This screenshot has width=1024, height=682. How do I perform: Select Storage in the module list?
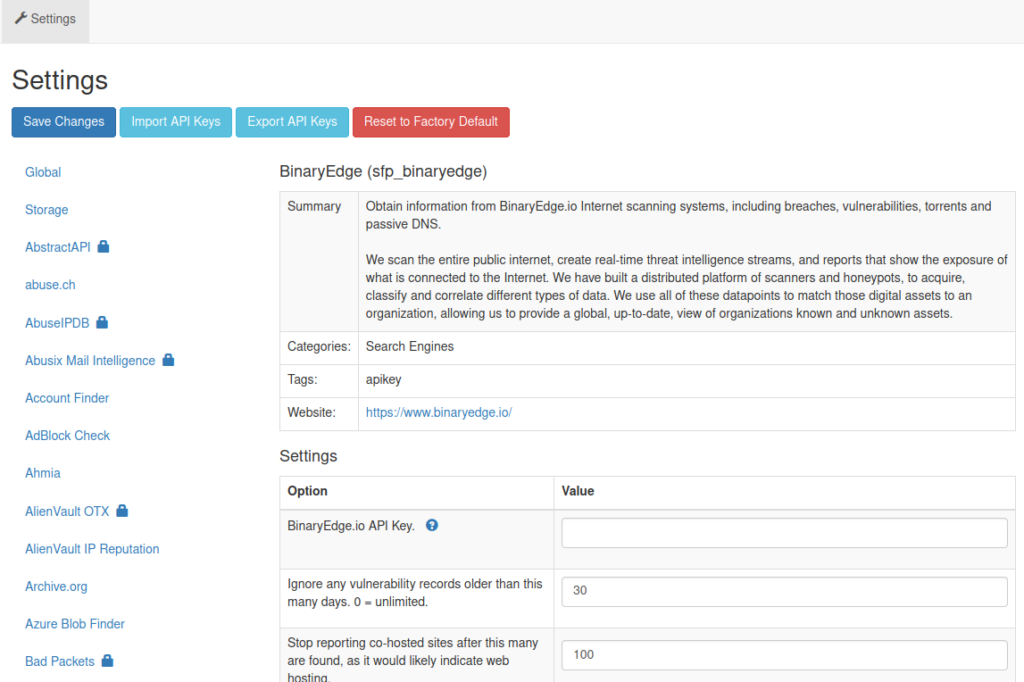coord(46,210)
